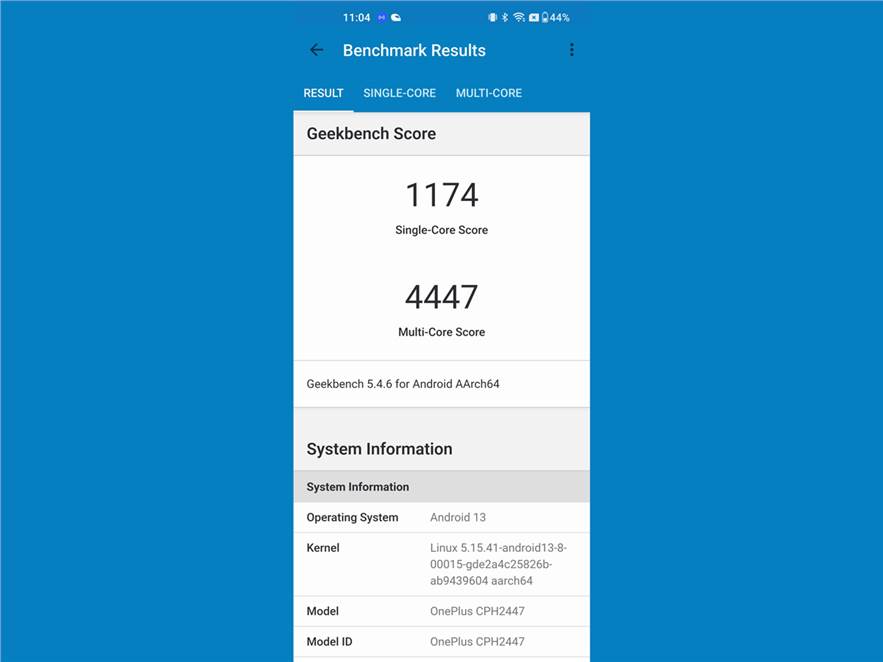Tap the Geekbench 5.4.6 version row
Screen dimensions: 883x662
tap(441, 384)
